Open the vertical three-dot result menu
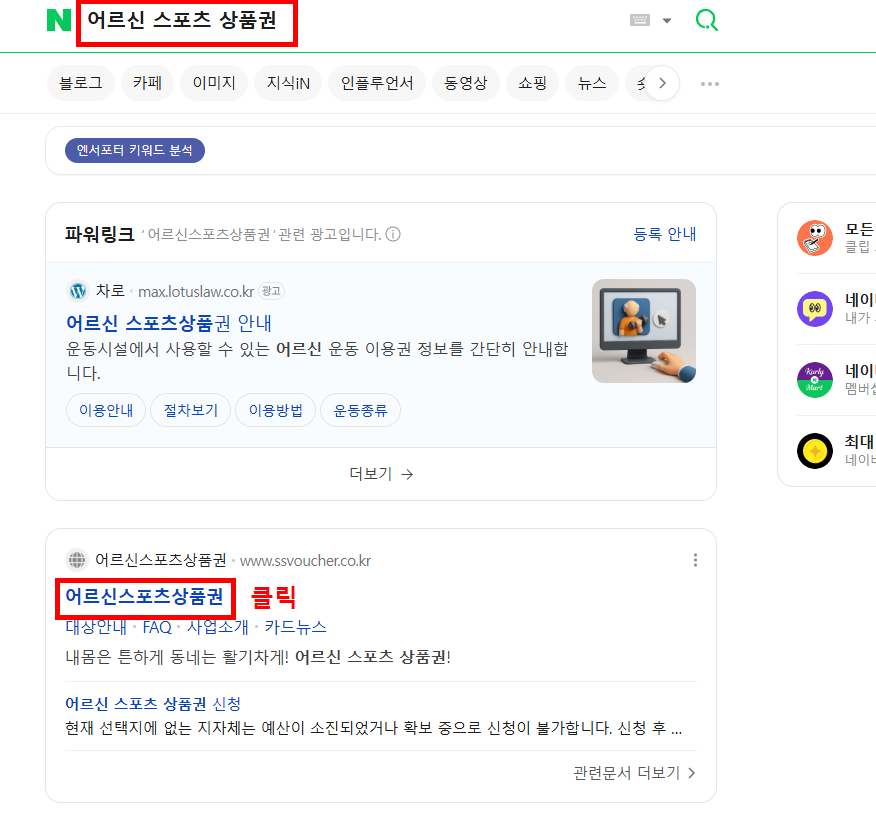This screenshot has width=876, height=821. [695, 560]
